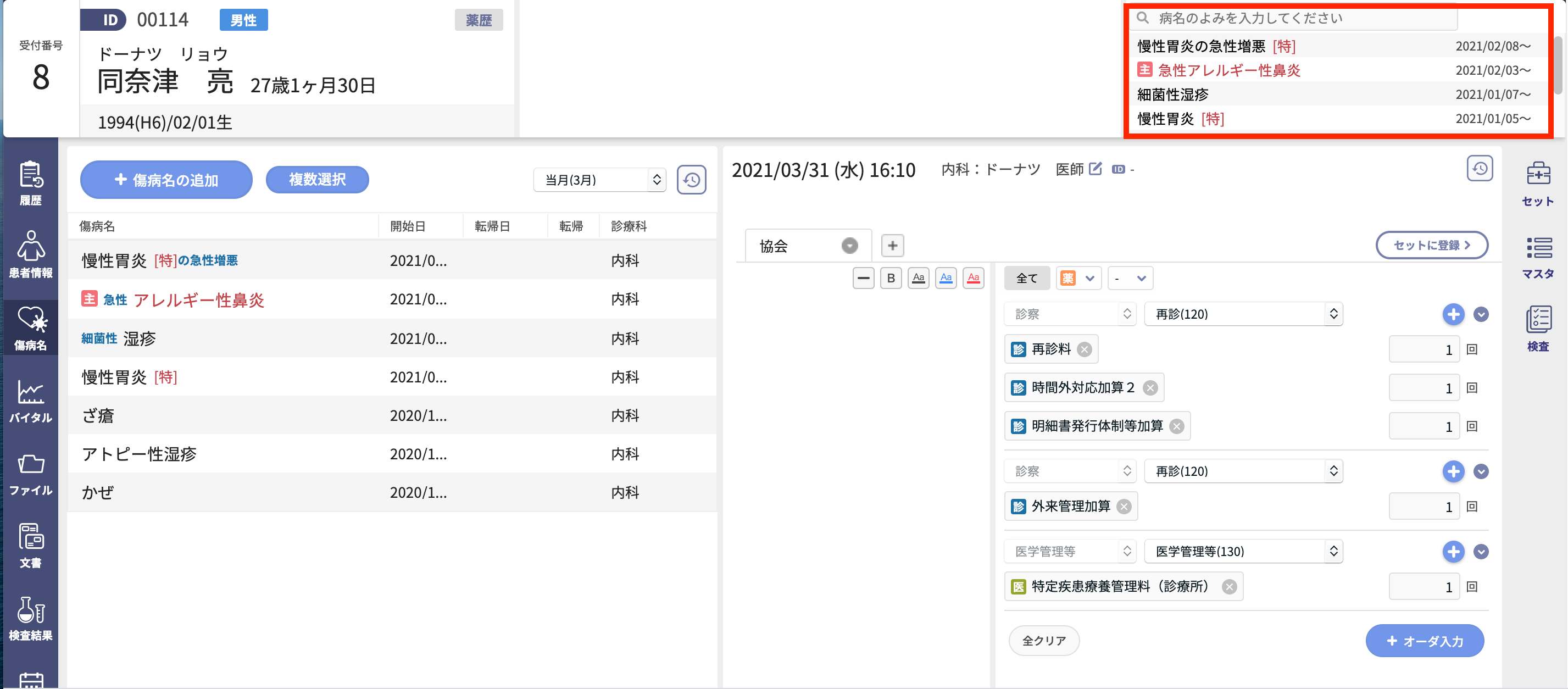Open the バイタル panel from left sidebar
The width and height of the screenshot is (1568, 689).
tap(30, 400)
